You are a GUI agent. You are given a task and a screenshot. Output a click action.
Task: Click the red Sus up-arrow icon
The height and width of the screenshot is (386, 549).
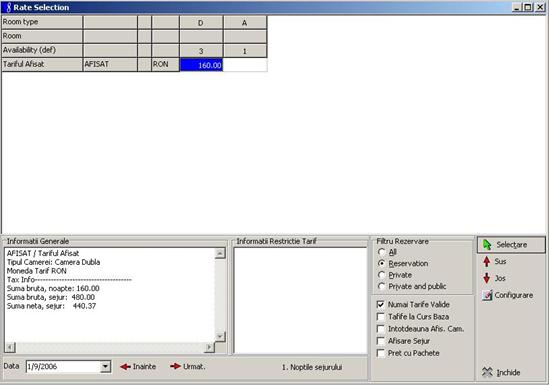pos(487,262)
